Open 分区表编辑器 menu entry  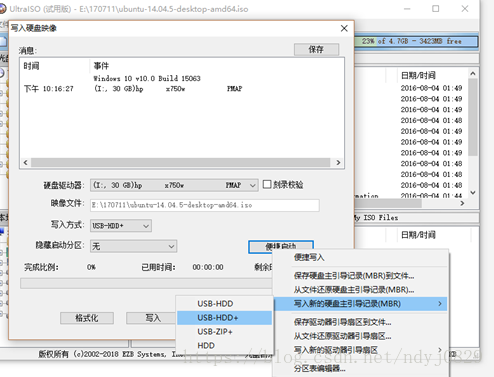(x=360, y=368)
